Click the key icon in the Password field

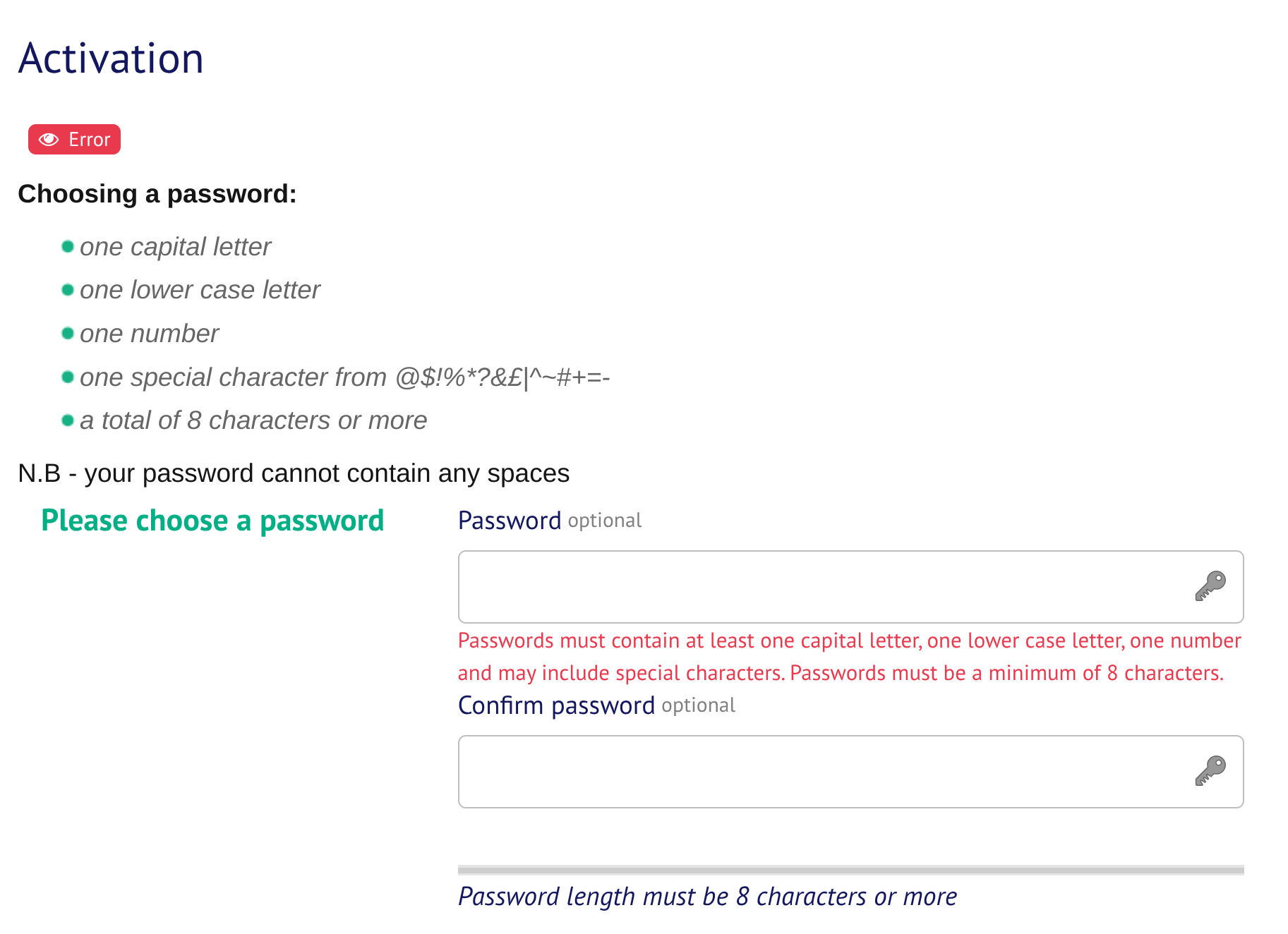[x=1210, y=586]
